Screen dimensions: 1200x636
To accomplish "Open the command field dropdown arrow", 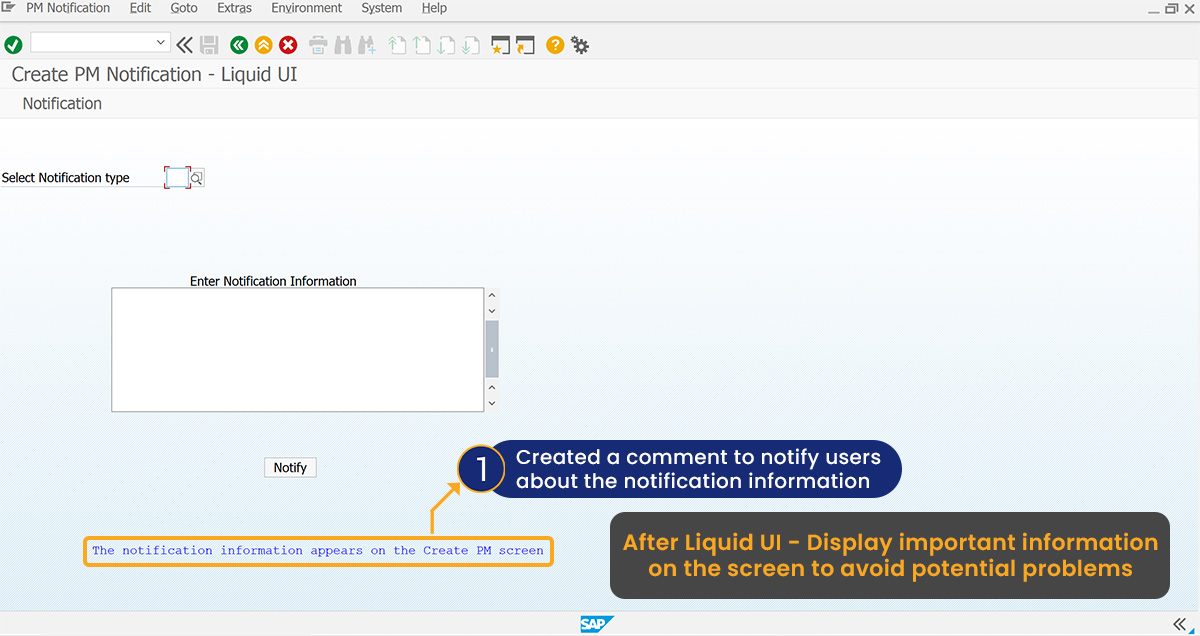I will (x=161, y=43).
